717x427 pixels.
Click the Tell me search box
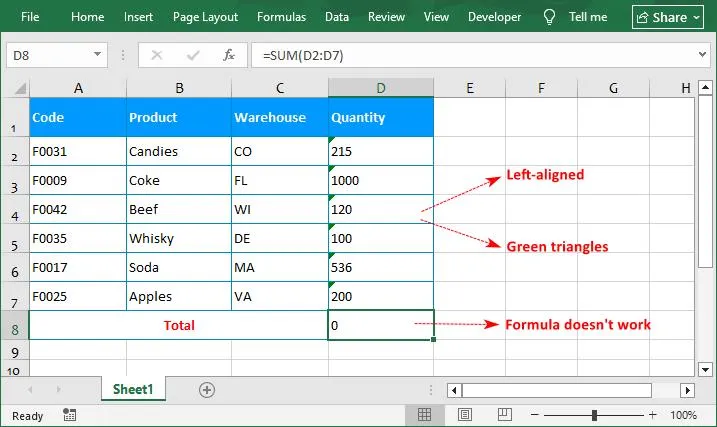tap(588, 17)
